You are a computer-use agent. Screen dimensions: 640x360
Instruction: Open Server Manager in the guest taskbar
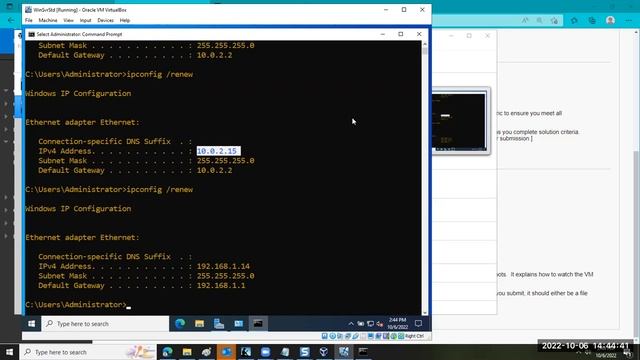[219, 324]
